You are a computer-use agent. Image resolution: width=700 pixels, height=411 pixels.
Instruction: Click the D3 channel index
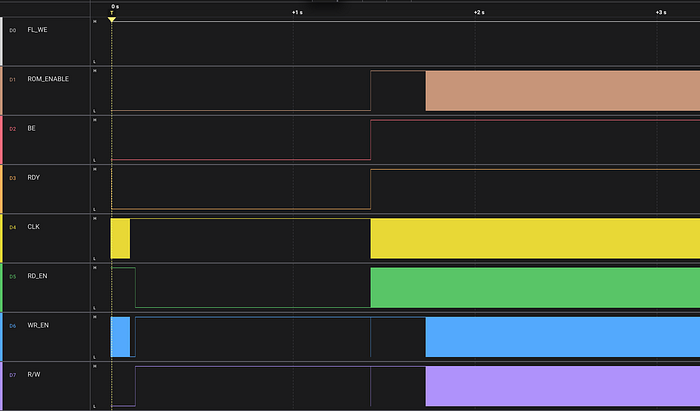(12, 178)
